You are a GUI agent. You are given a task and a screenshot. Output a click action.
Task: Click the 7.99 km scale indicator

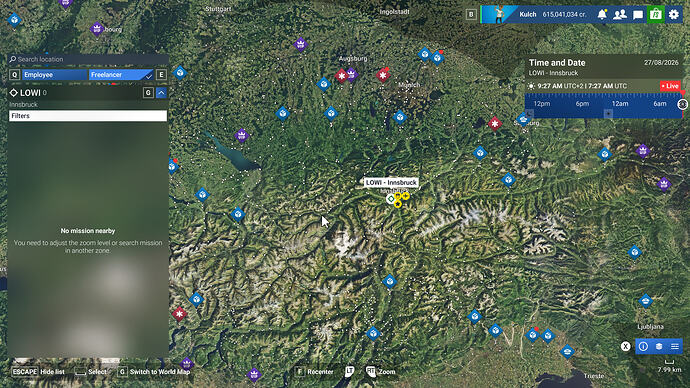669,366
